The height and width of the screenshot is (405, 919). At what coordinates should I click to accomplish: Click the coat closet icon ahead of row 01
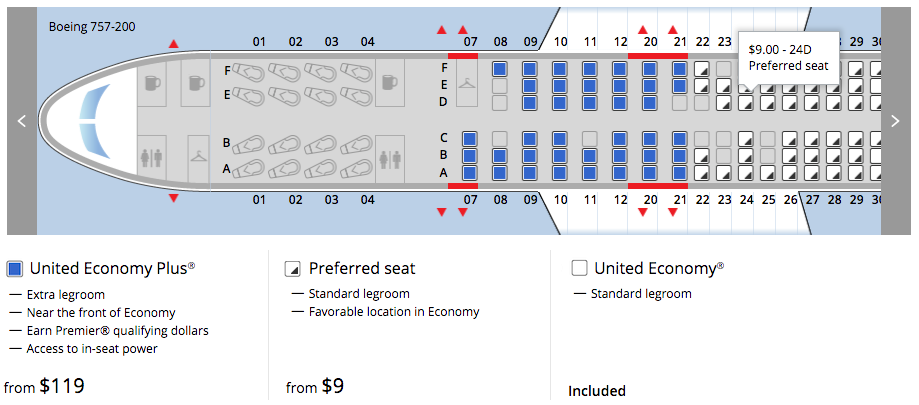[x=198, y=157]
